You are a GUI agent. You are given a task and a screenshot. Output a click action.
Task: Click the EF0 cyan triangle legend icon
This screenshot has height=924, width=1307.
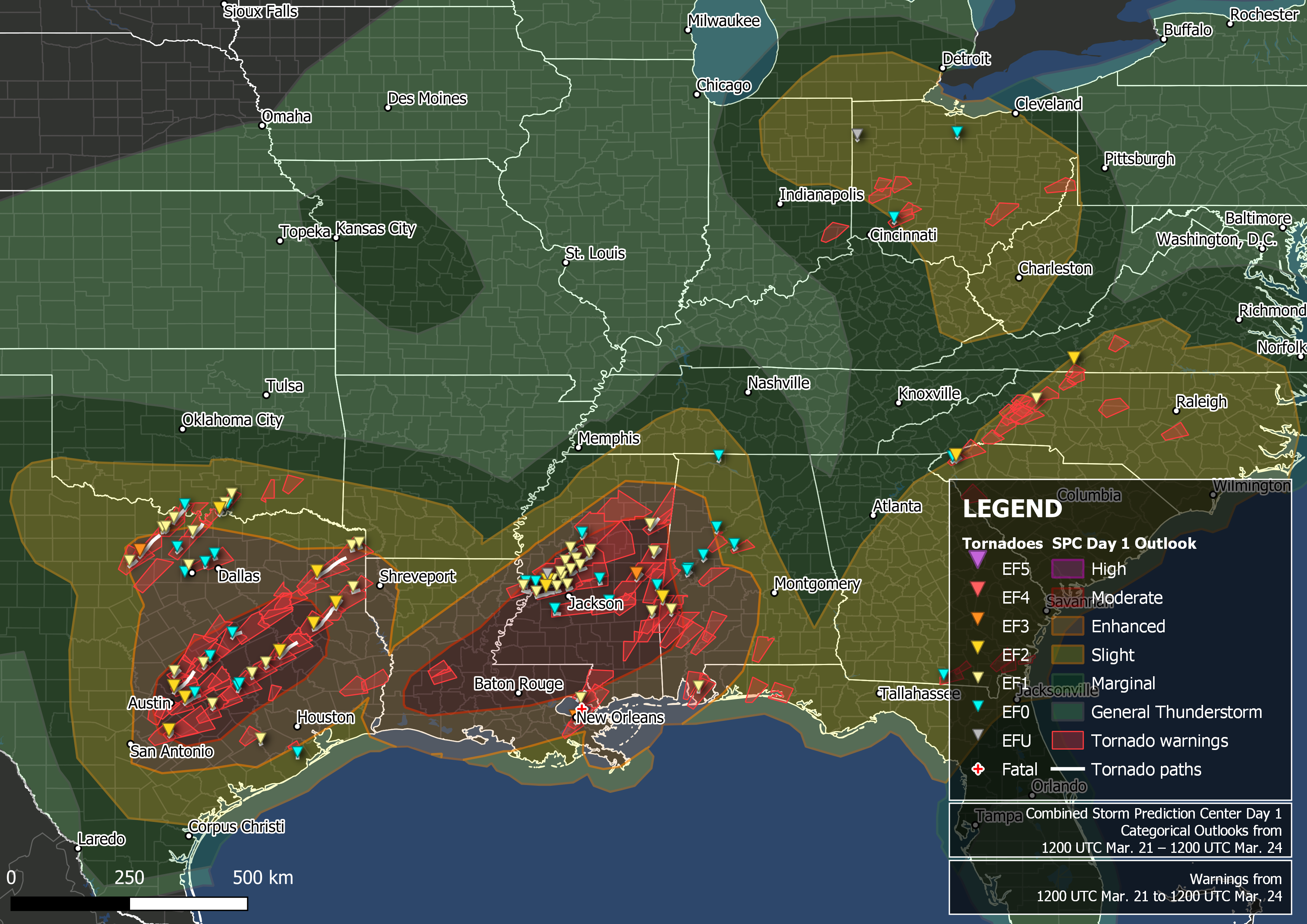click(x=978, y=706)
